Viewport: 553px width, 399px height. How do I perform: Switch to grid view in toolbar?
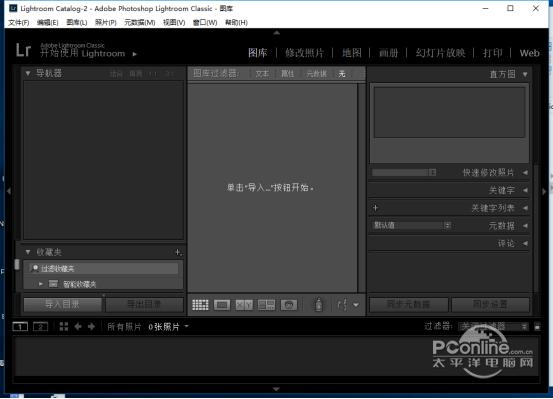200,305
